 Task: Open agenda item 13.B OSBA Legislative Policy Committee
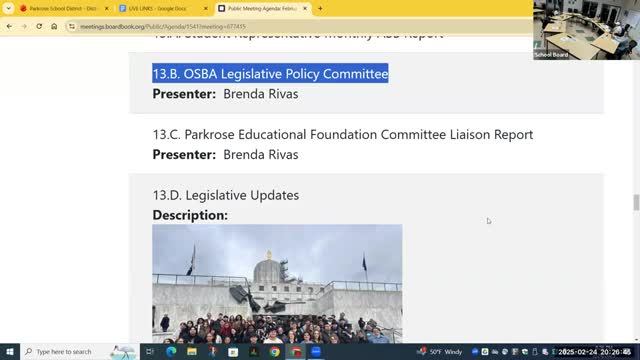coord(270,73)
